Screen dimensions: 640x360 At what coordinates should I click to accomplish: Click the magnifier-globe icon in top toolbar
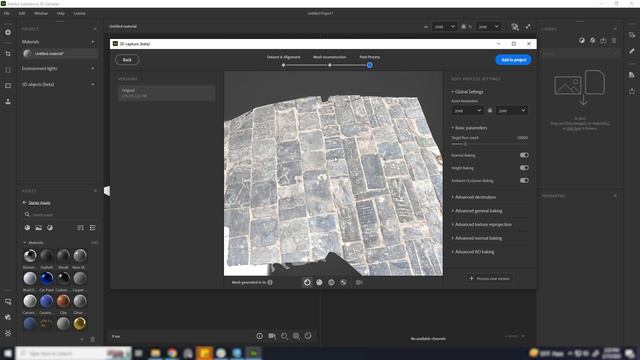click(x=515, y=27)
